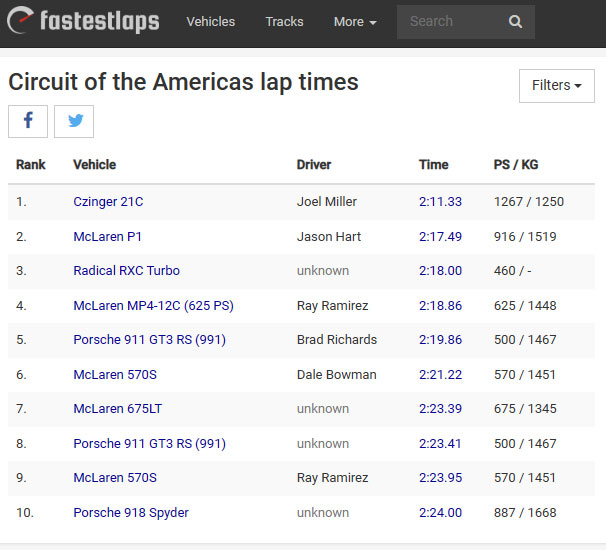Viewport: 606px width, 550px height.
Task: Open McLaren 570S link in rank 6
Action: tap(115, 375)
